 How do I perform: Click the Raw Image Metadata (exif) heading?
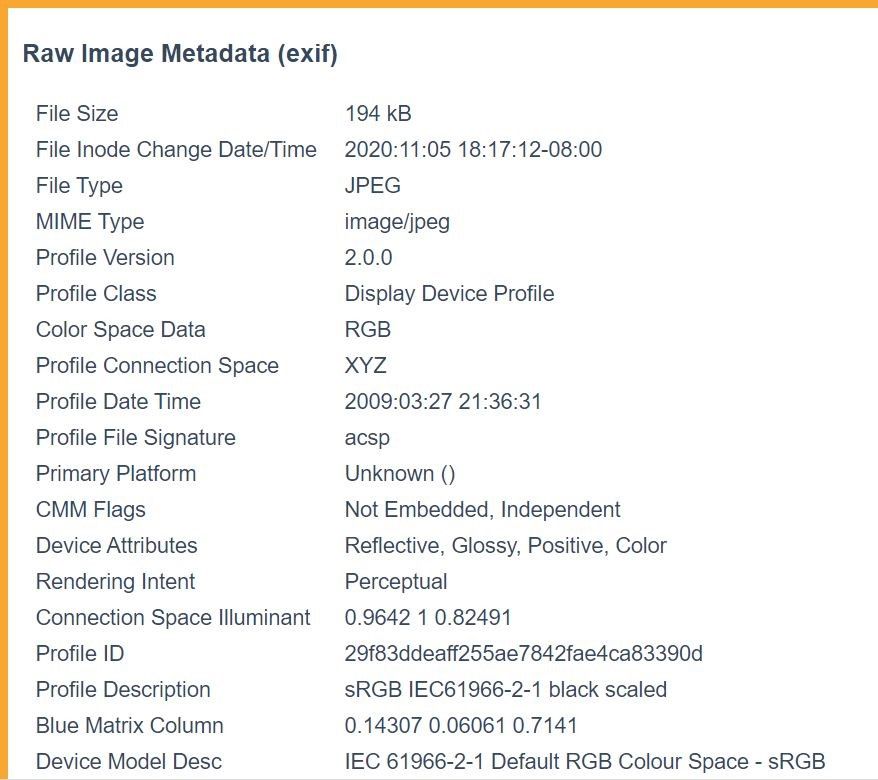(x=180, y=54)
